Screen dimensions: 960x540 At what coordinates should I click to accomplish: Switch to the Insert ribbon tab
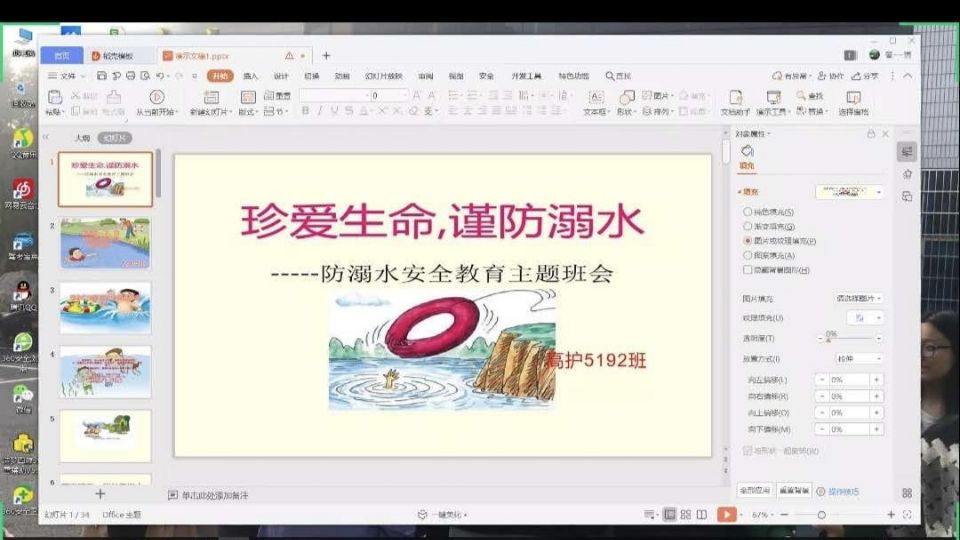250,76
